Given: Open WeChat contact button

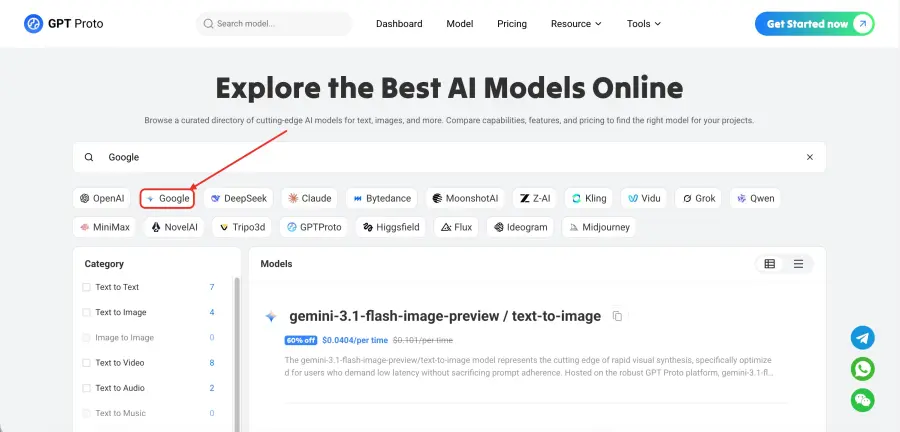Looking at the screenshot, I should pyautogui.click(x=863, y=400).
